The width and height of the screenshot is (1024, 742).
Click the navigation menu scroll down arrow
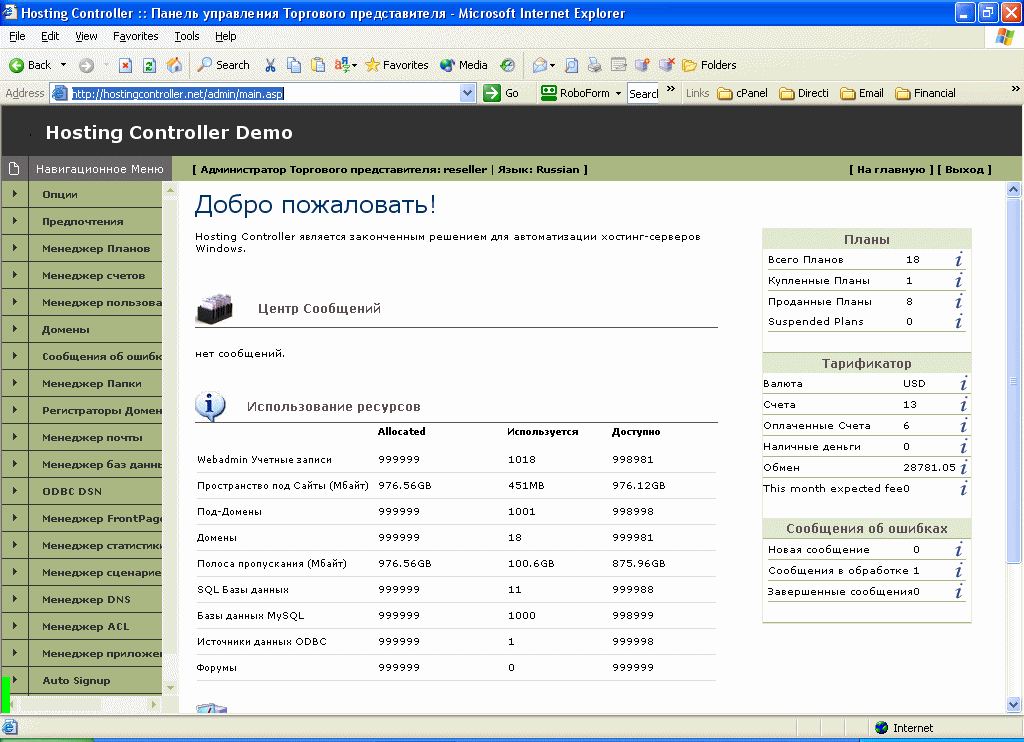(170, 687)
